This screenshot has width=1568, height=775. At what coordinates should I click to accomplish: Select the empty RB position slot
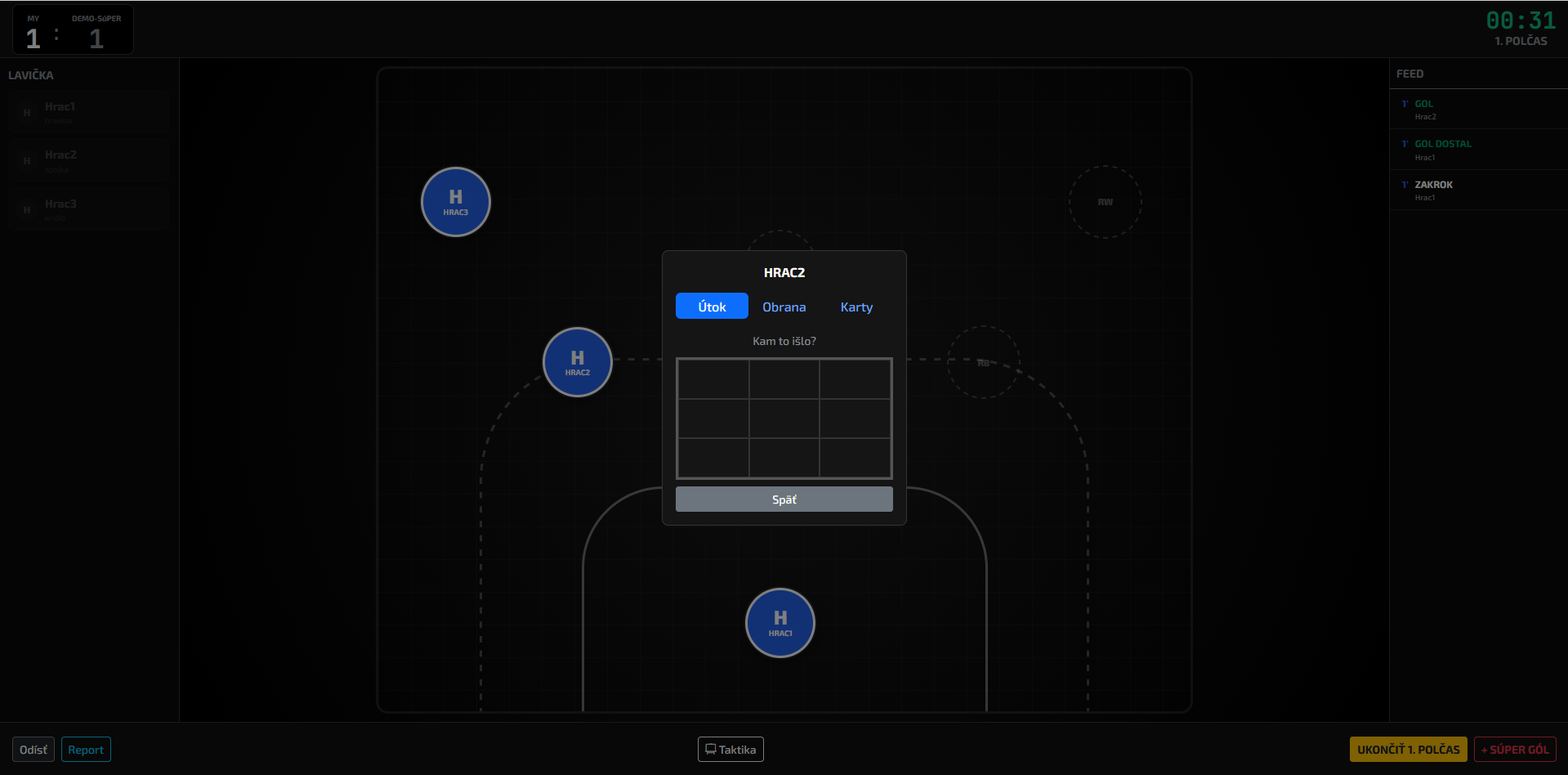click(983, 362)
